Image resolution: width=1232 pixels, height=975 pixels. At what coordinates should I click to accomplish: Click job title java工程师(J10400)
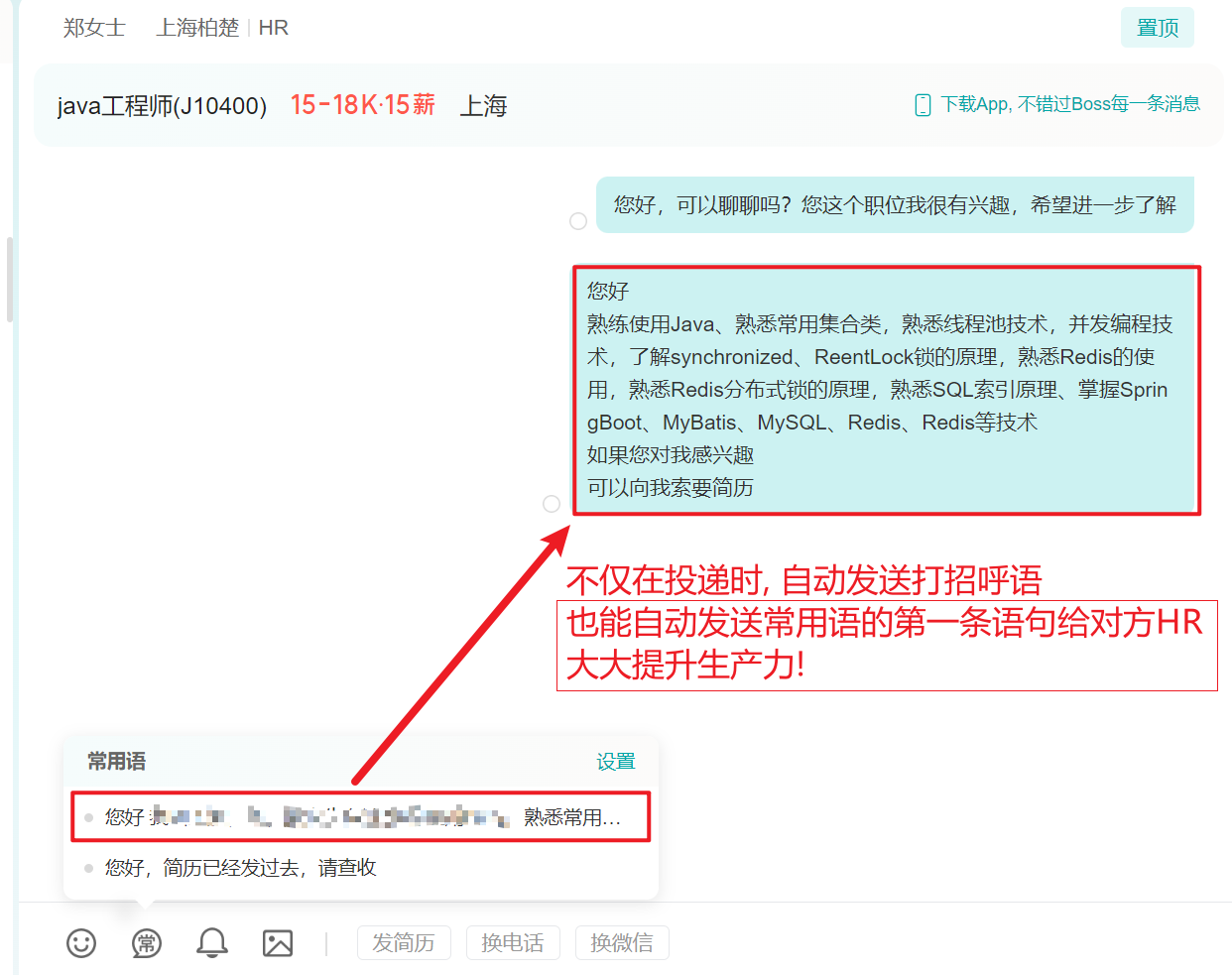(x=162, y=104)
